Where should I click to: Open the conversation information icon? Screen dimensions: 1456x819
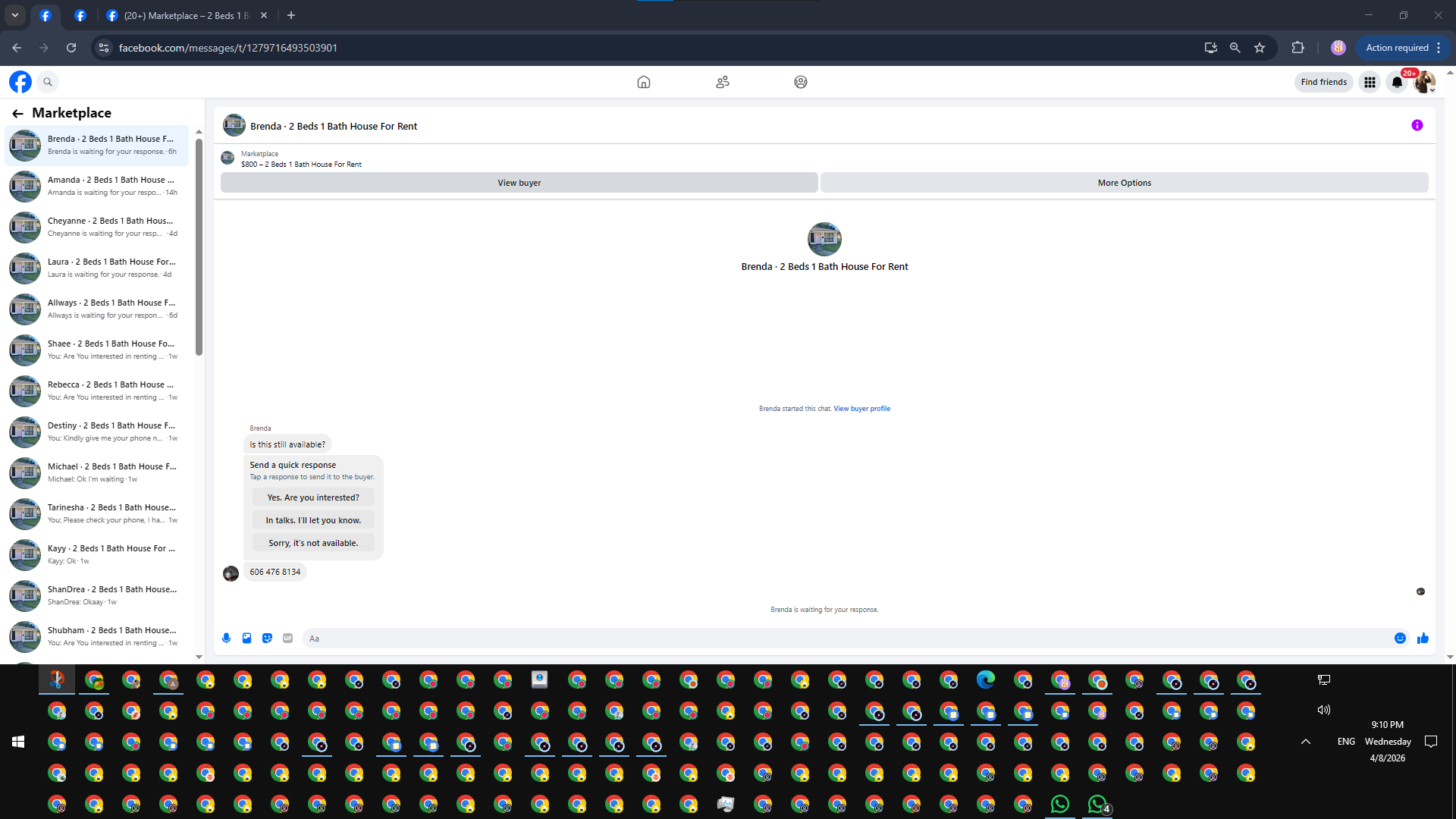1417,126
